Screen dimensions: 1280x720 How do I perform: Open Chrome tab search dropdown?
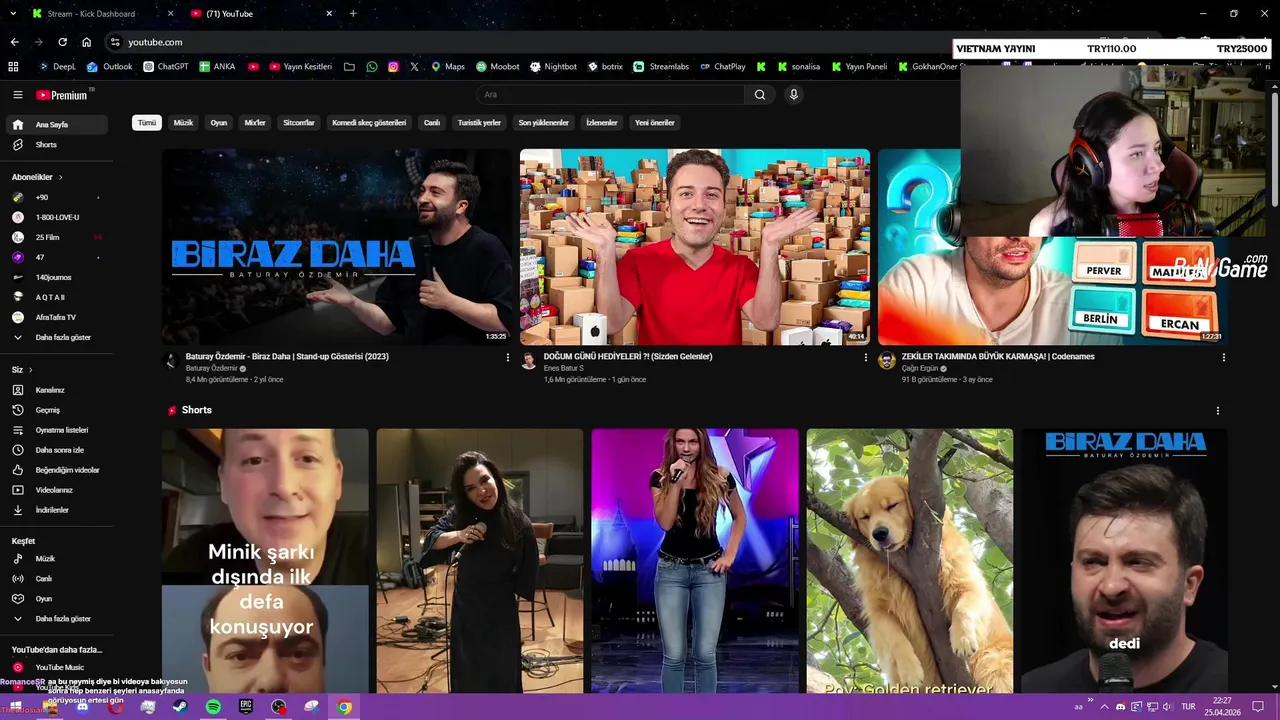pos(14,14)
